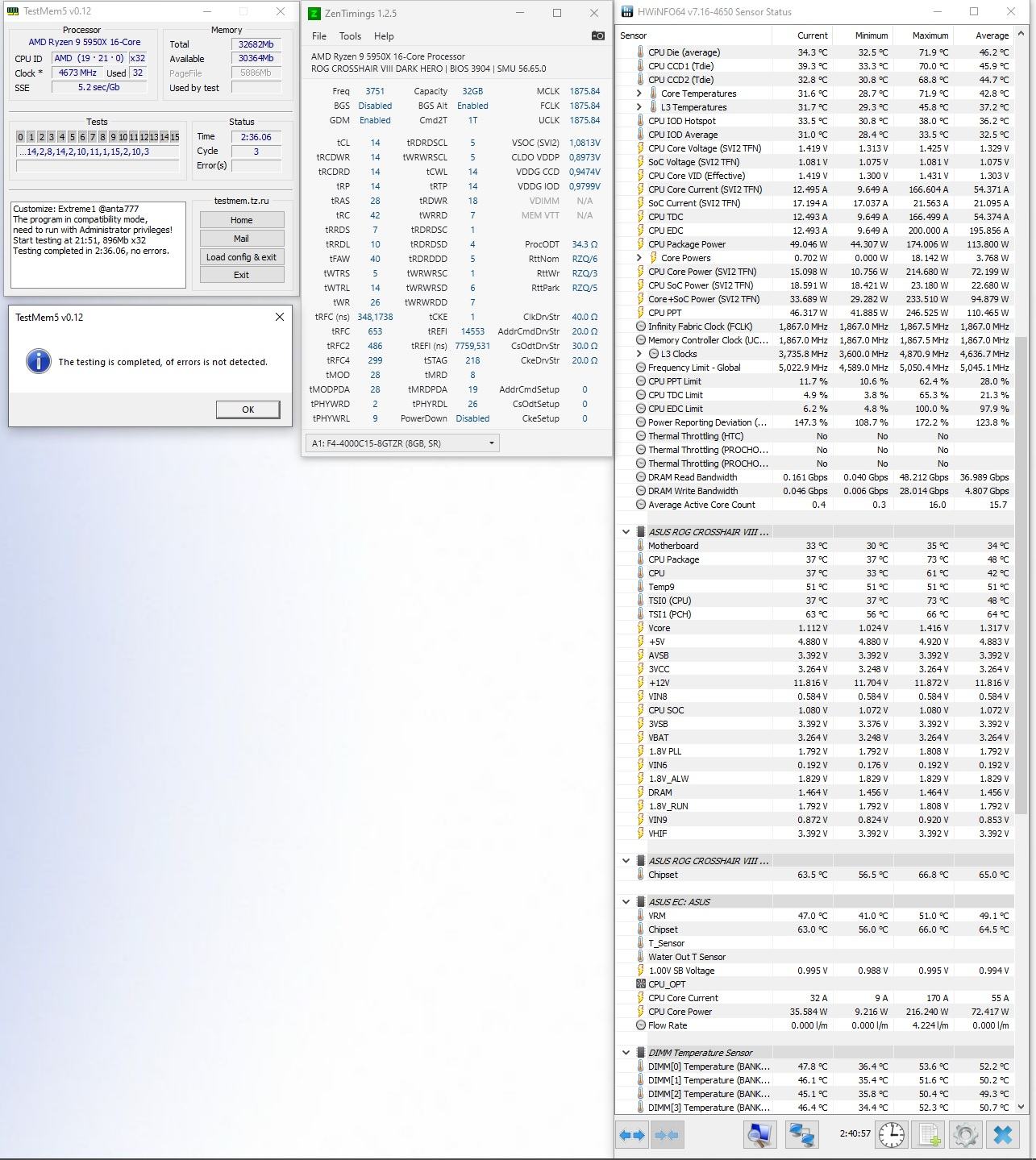Click the HWiNFO64 title bar app icon

click(626, 12)
